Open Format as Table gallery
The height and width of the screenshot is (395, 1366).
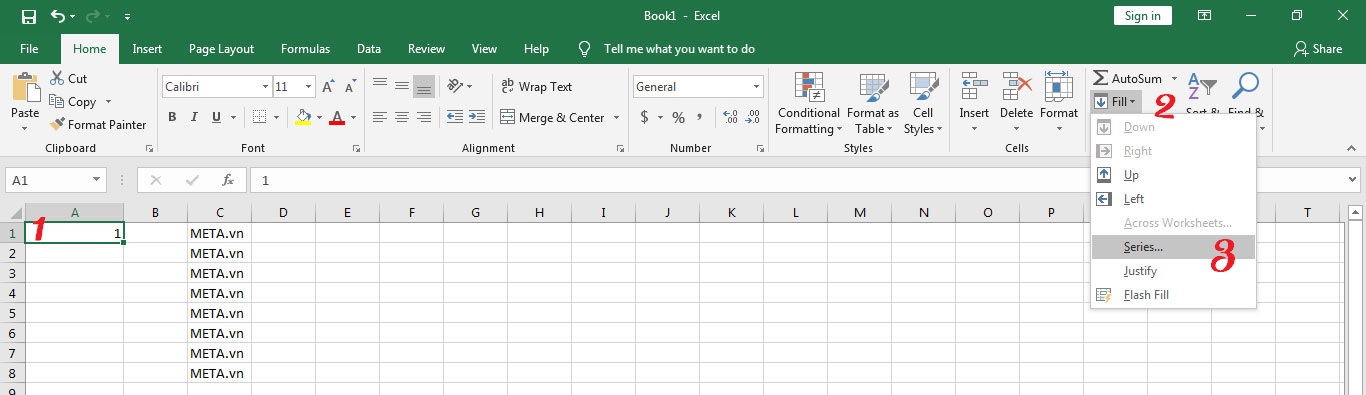pos(872,104)
